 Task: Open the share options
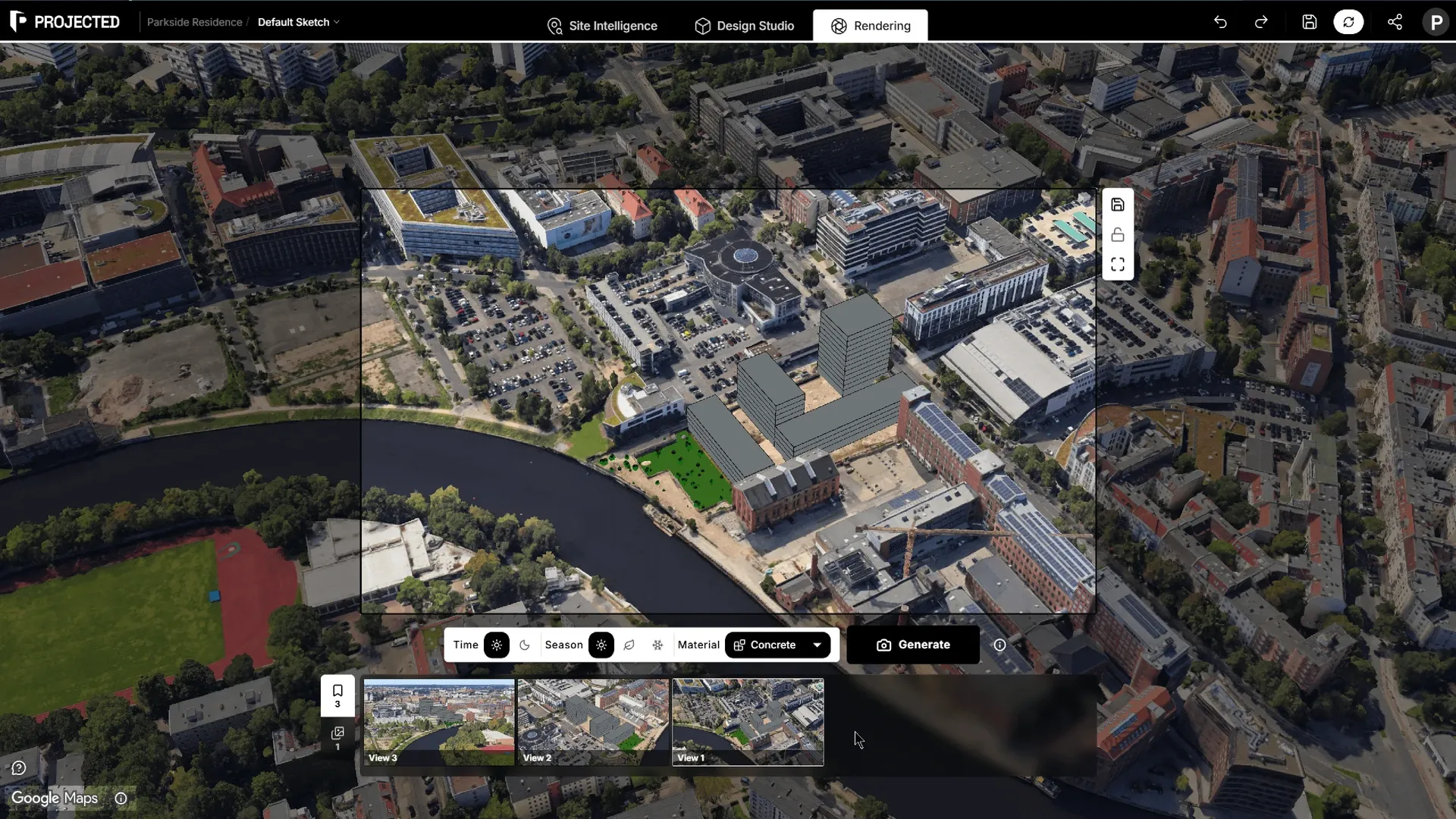pos(1395,22)
